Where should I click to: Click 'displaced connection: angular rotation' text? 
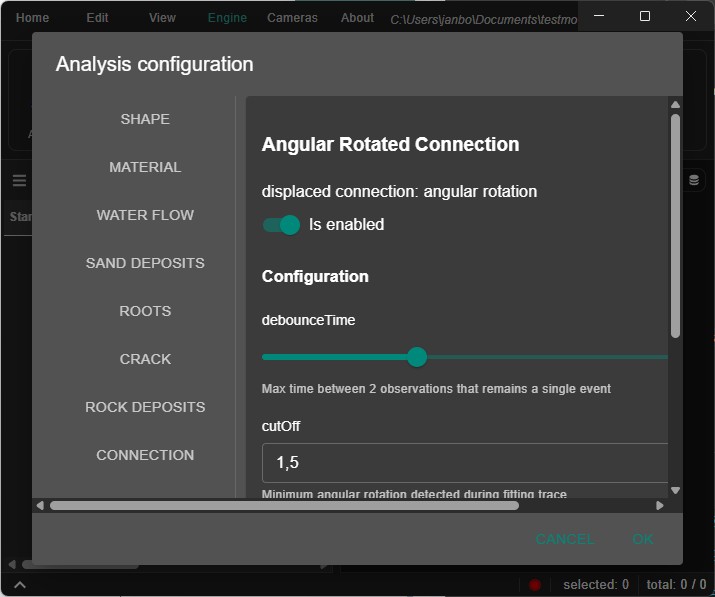[x=399, y=192]
